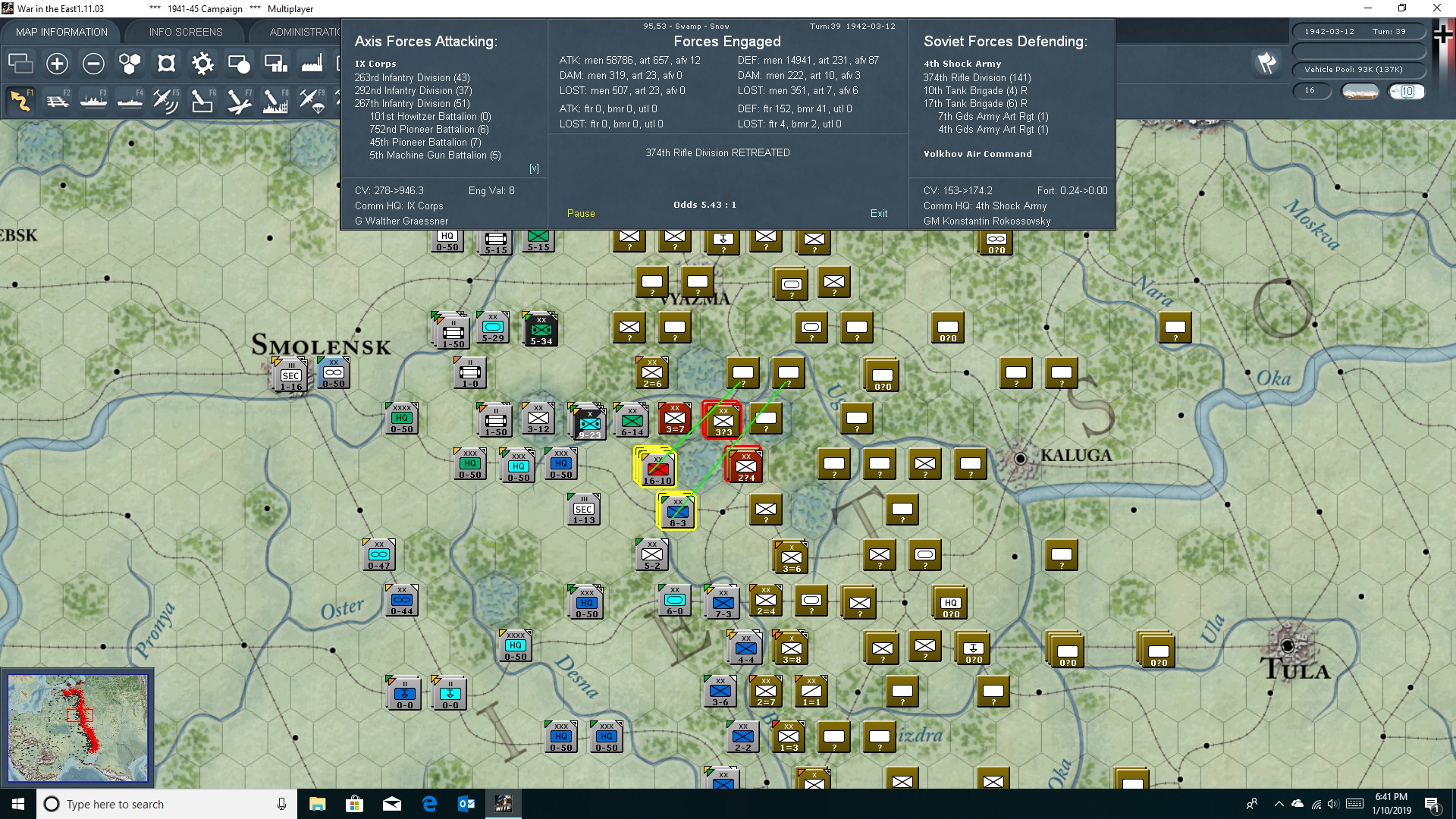
Task: Expand attacker unit list [v] arrow
Action: coord(534,168)
